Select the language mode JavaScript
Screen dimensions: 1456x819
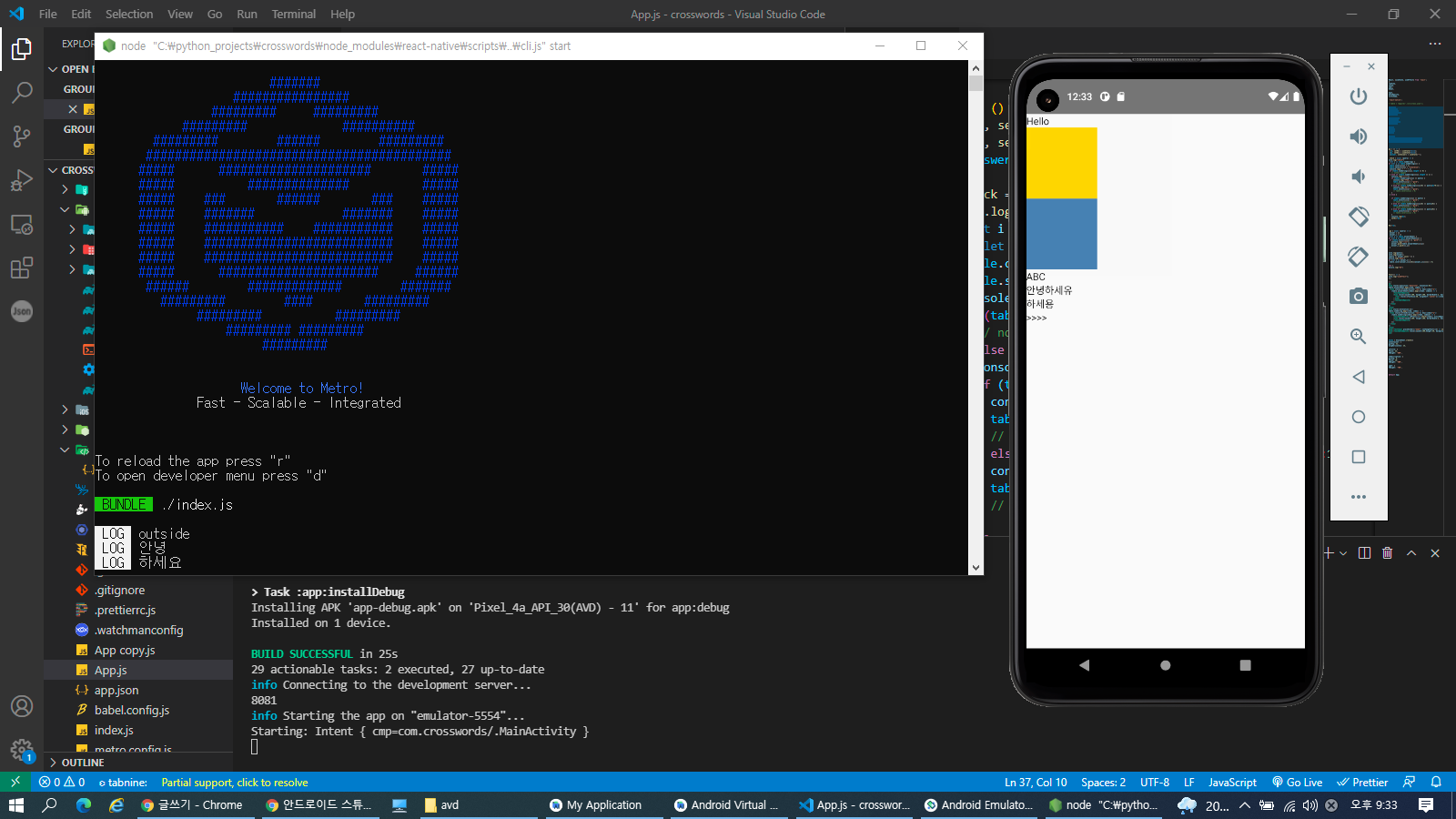point(1232,782)
